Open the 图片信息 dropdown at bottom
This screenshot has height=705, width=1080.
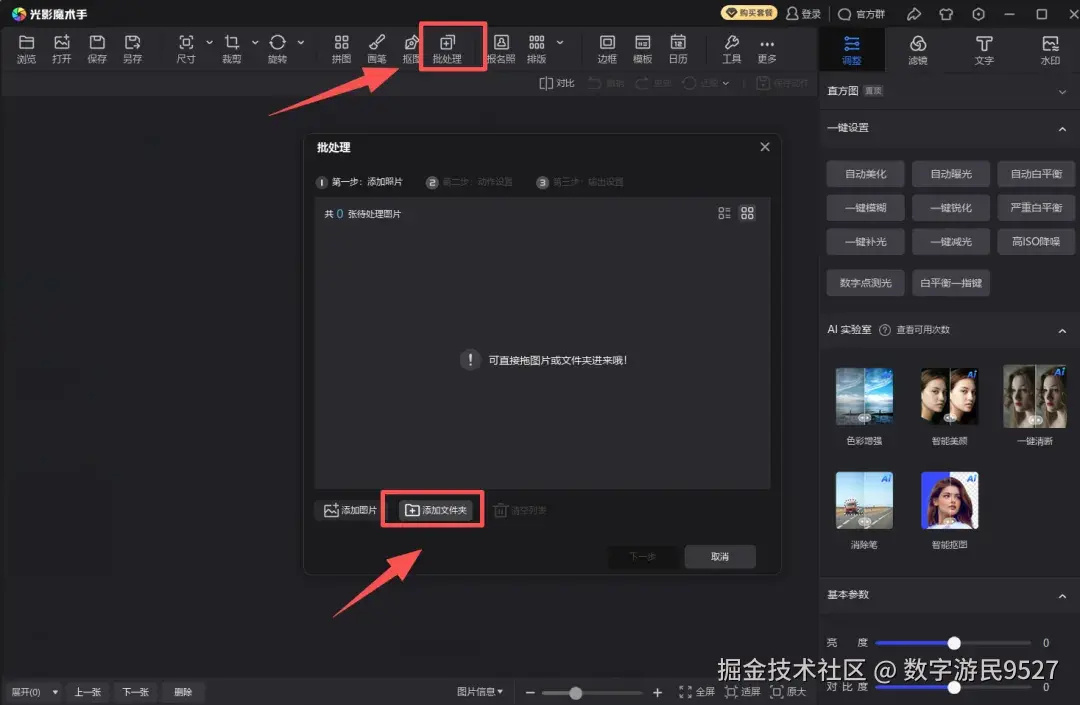(x=478, y=691)
